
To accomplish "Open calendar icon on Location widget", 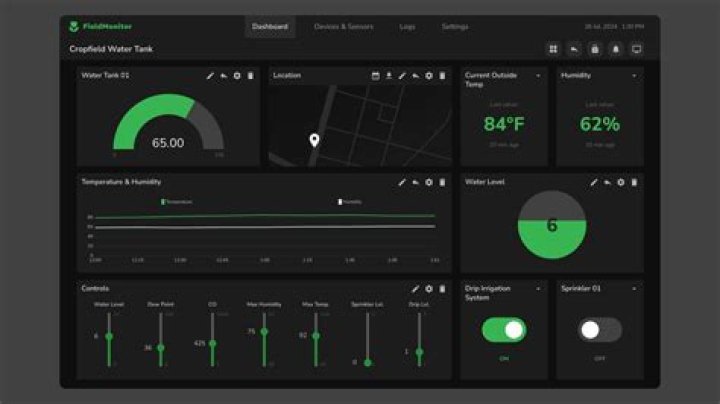I will (376, 76).
